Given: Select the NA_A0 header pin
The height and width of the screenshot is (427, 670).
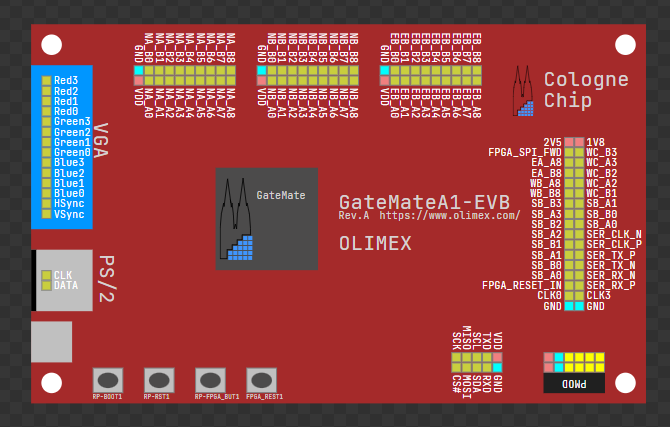Looking at the screenshot, I should point(149,80).
